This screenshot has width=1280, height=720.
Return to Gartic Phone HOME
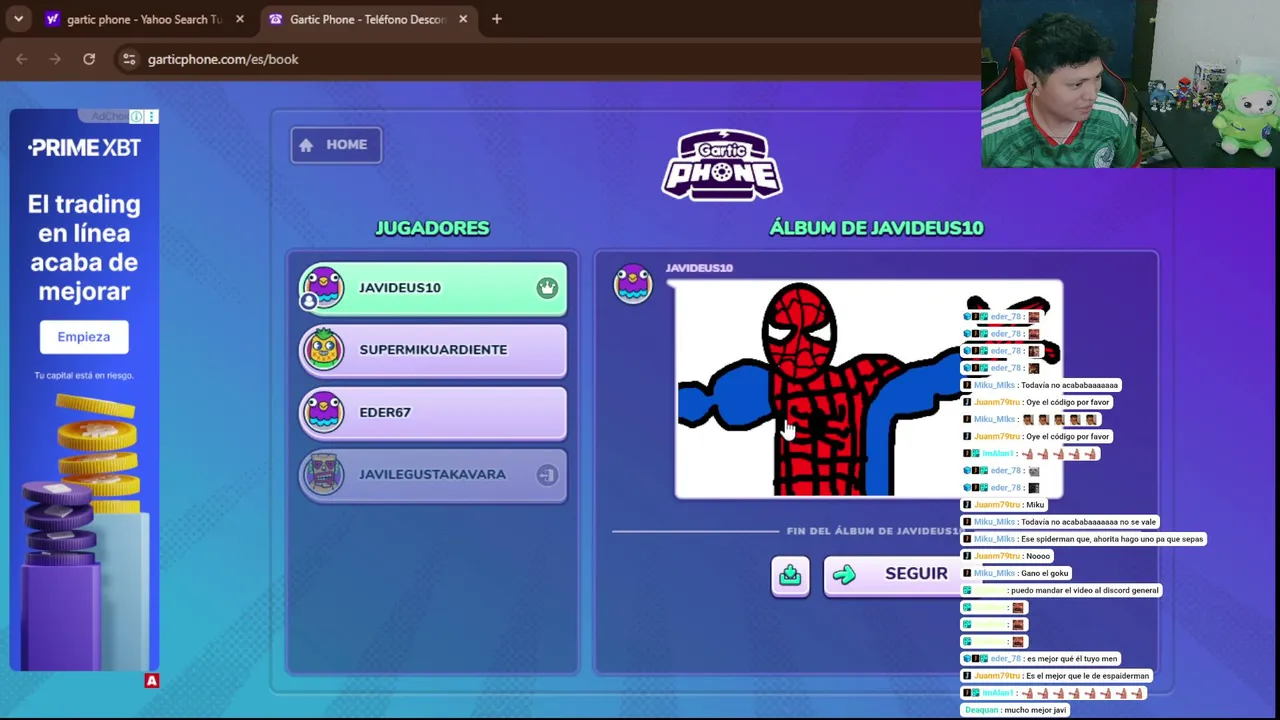click(336, 145)
